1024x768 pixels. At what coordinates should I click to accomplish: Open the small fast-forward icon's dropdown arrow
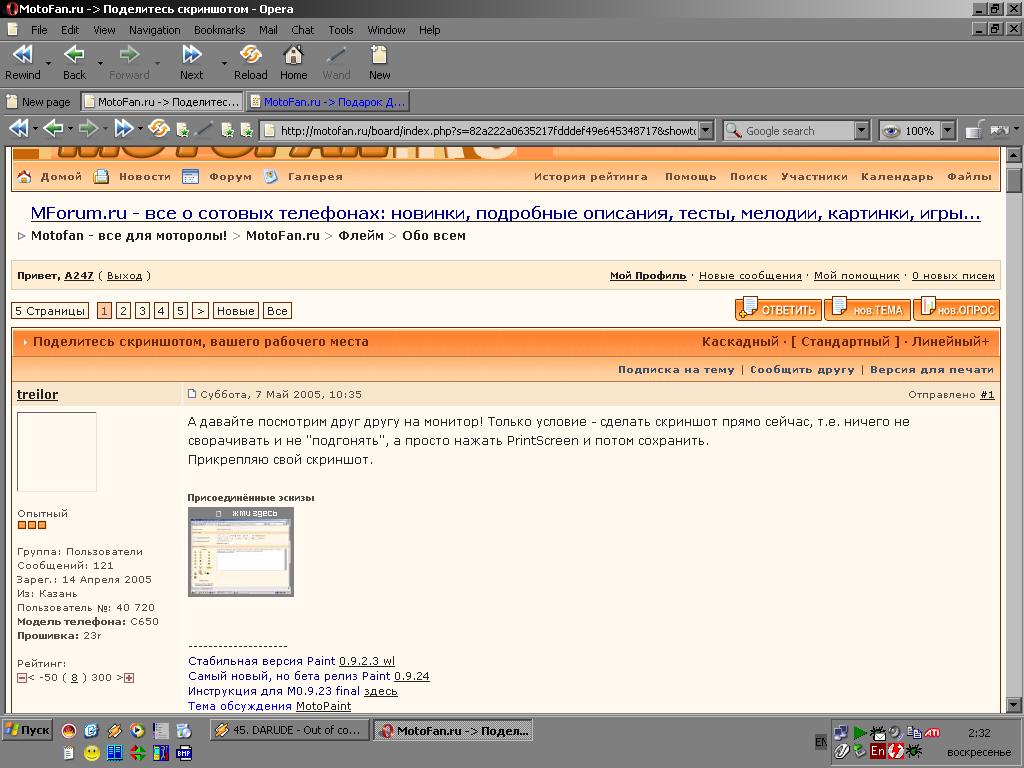pyautogui.click(x=140, y=129)
